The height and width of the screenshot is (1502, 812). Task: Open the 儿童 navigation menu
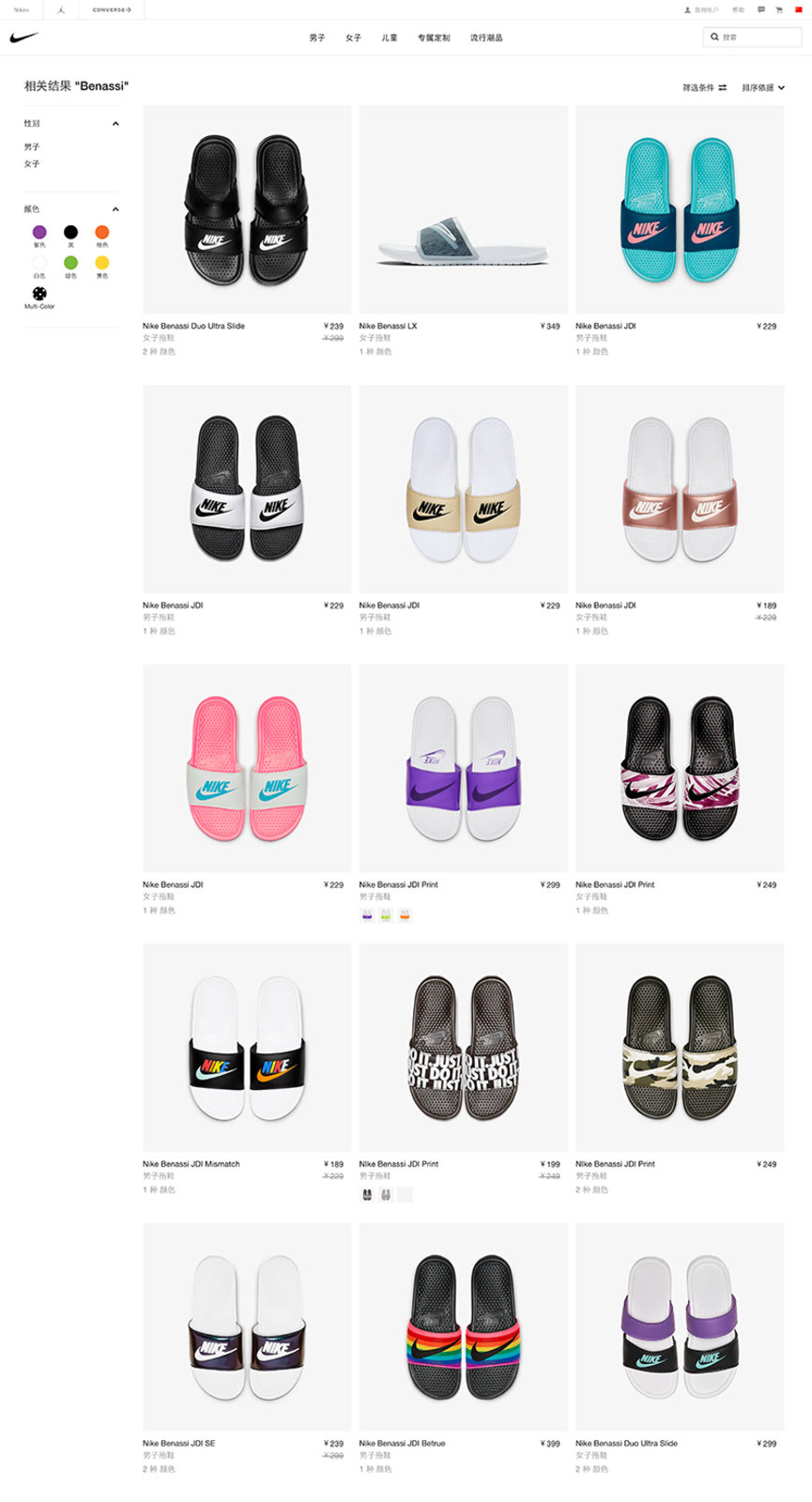pos(389,38)
